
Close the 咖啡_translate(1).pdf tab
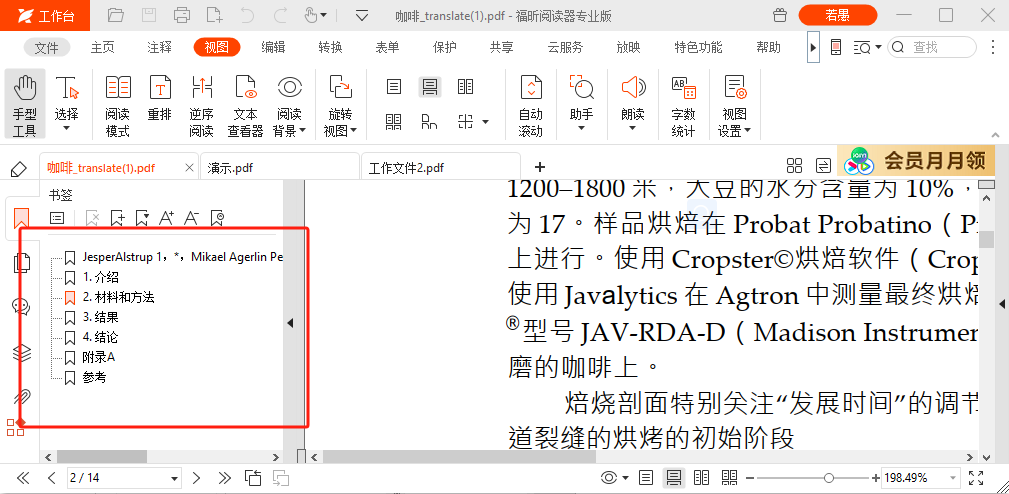(189, 168)
